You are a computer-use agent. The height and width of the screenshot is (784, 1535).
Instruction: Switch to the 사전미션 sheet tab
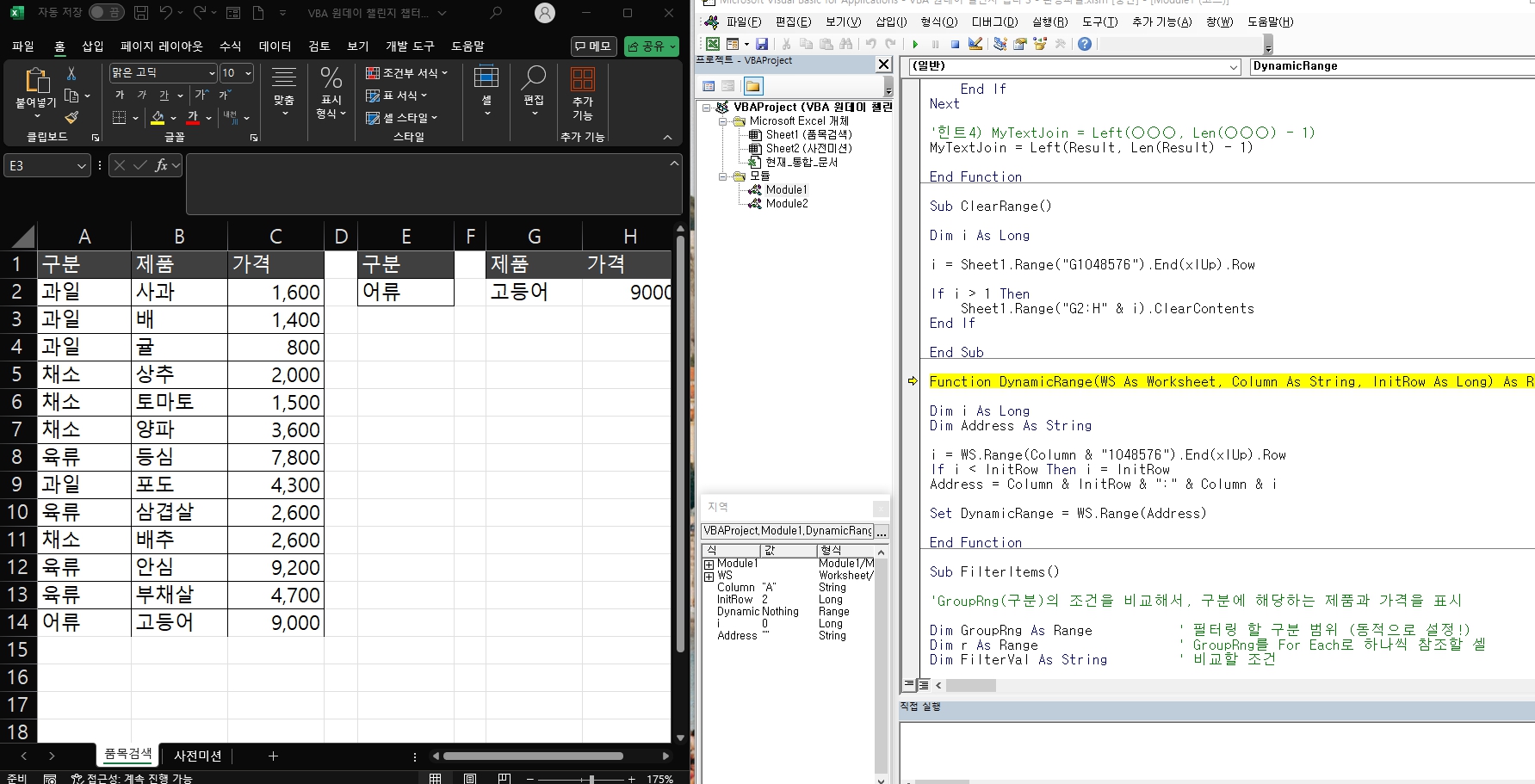point(198,756)
